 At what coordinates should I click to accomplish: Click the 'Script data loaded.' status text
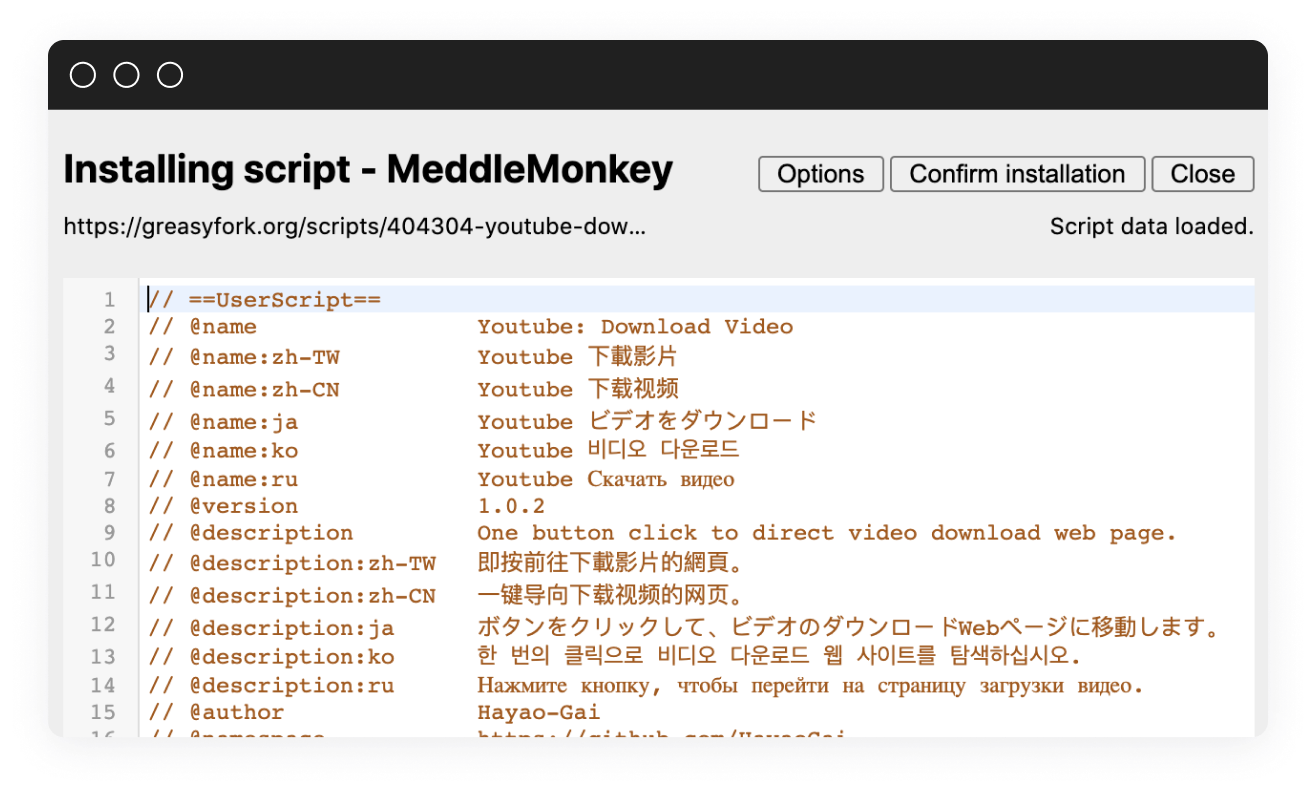[1152, 226]
